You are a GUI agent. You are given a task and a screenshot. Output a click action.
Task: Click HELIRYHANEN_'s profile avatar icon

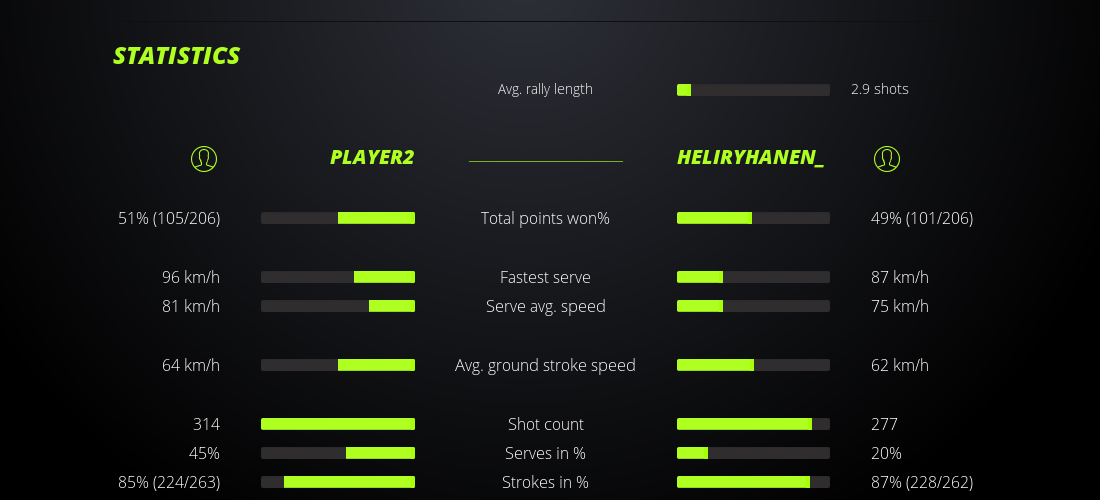coord(886,158)
